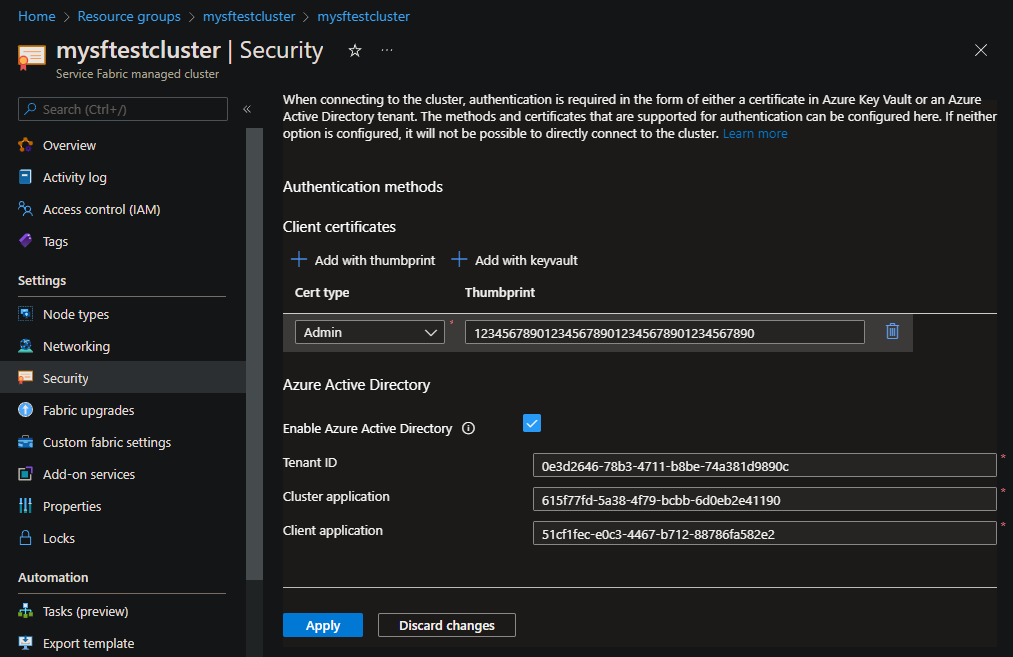The width and height of the screenshot is (1013, 657).
Task: Open the ellipsis more options menu
Action: tap(387, 51)
